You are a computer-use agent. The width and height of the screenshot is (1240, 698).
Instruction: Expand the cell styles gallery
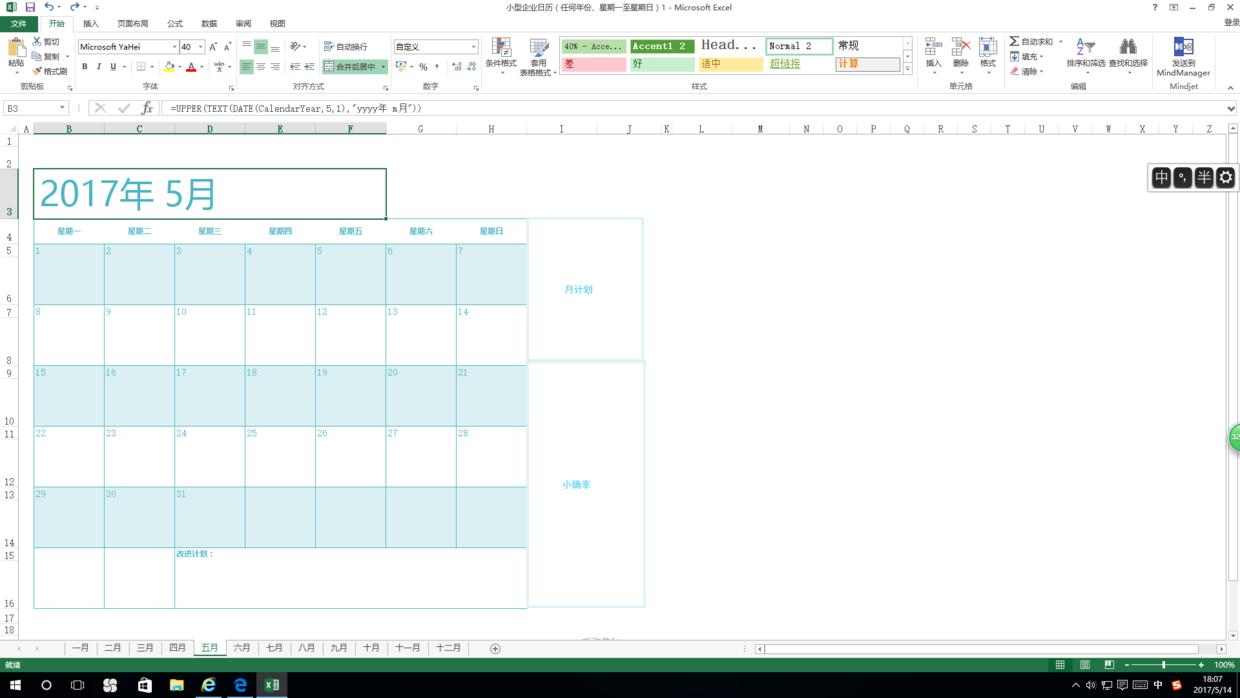click(x=908, y=69)
